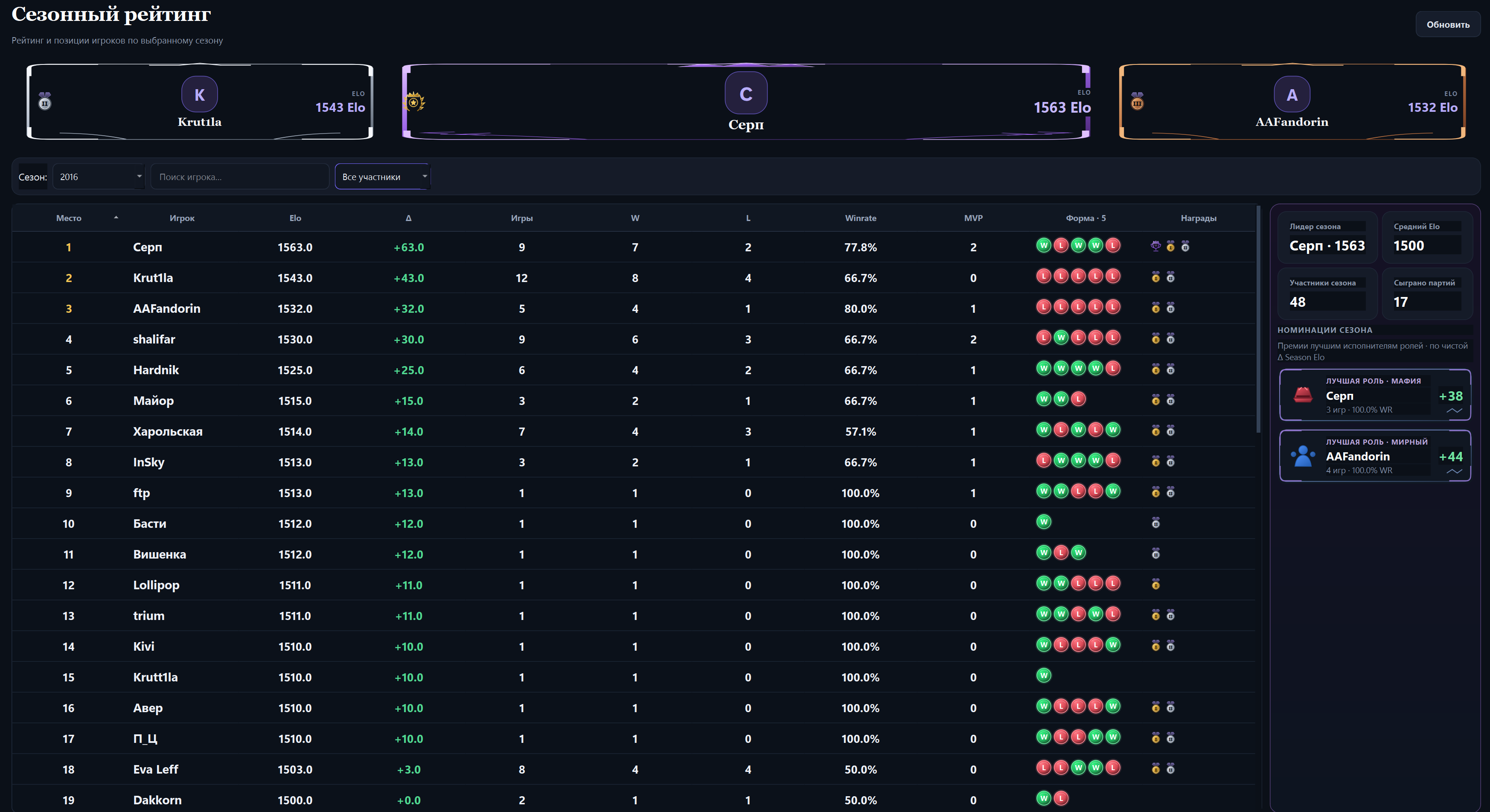Open the Лучшая роль · Мирный nomination card
Viewport: 1490px width, 812px height.
click(1375, 456)
